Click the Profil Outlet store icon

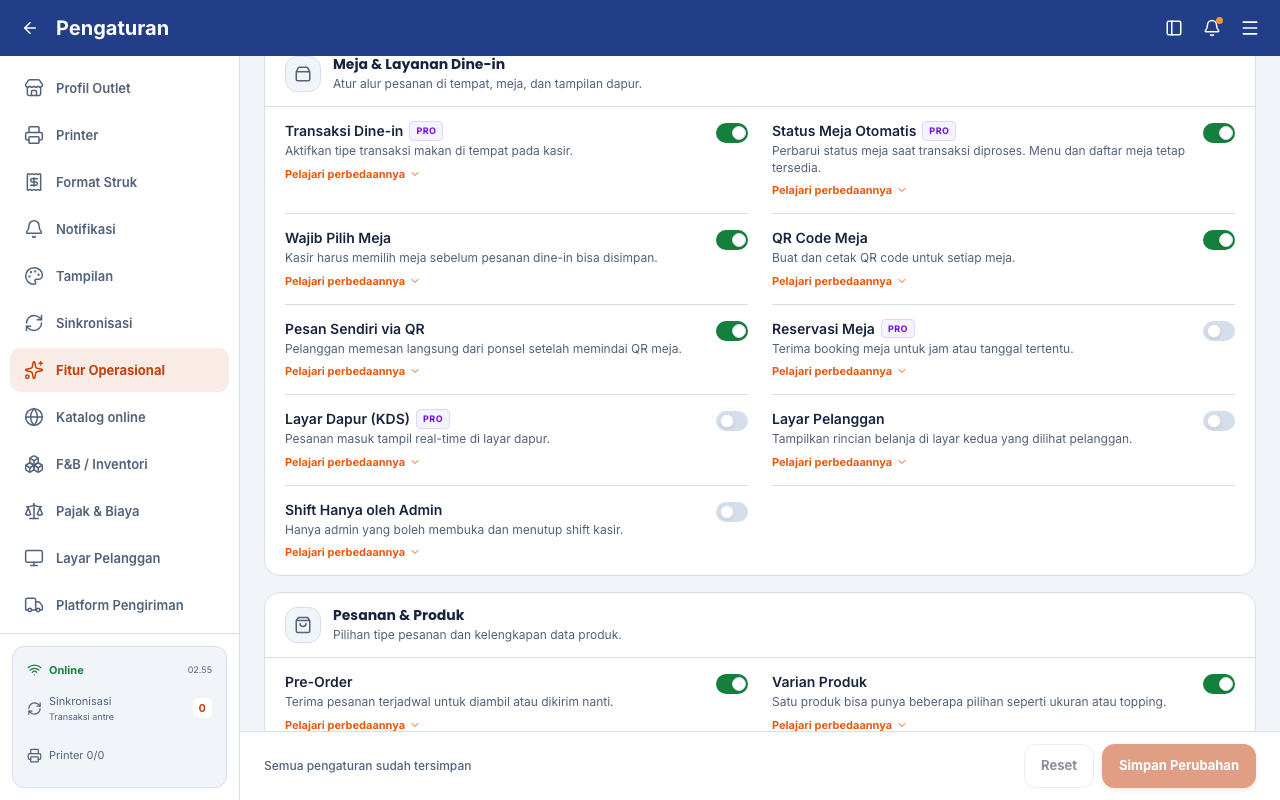coord(34,88)
